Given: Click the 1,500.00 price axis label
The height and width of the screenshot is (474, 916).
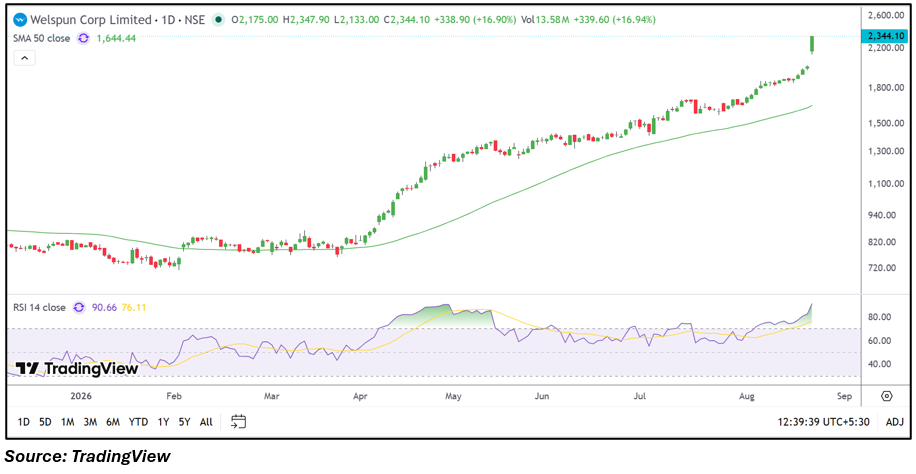Looking at the screenshot, I should pos(885,124).
